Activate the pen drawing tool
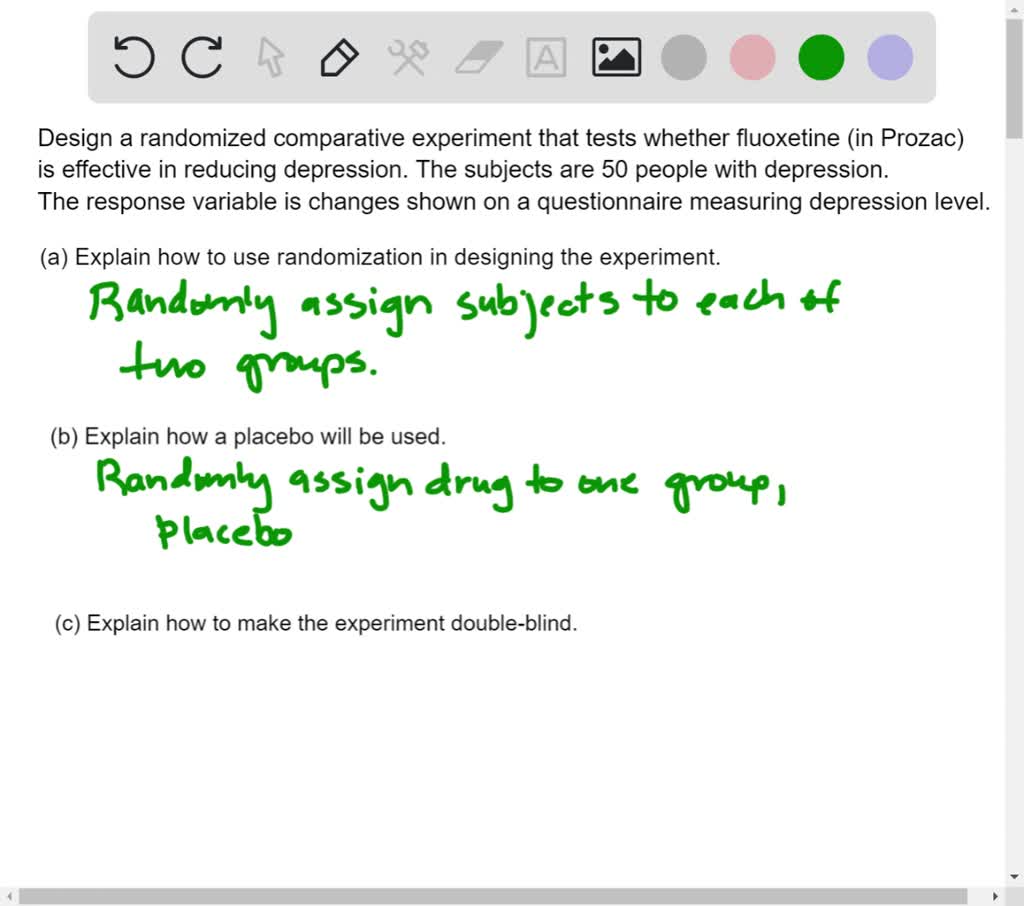 pos(338,57)
